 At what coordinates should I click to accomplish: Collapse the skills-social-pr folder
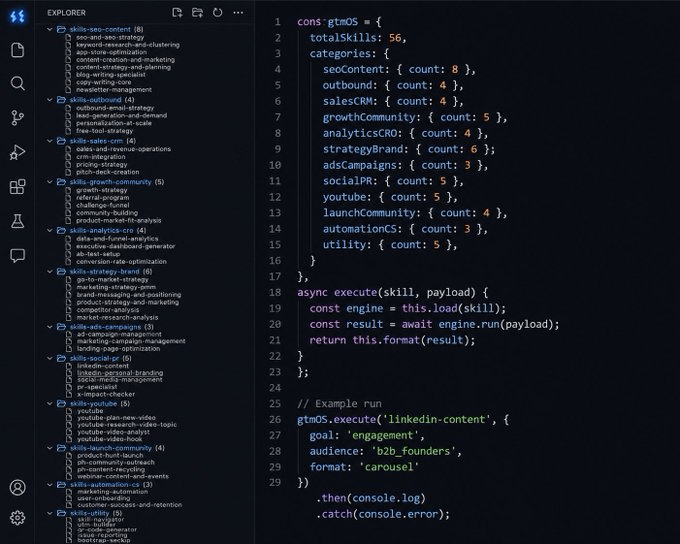(x=49, y=358)
